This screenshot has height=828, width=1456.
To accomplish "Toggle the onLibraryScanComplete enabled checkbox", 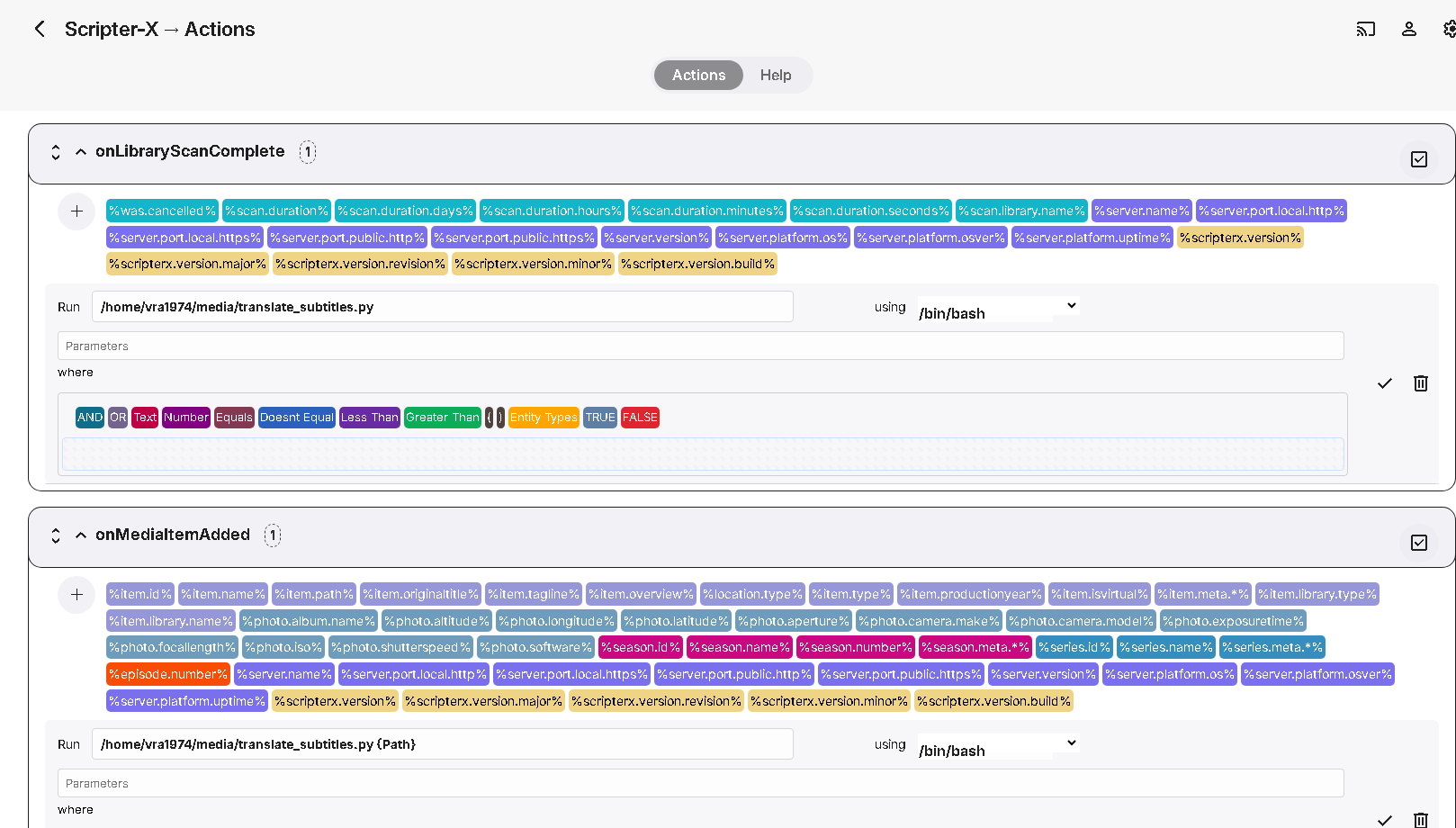I will (x=1418, y=159).
